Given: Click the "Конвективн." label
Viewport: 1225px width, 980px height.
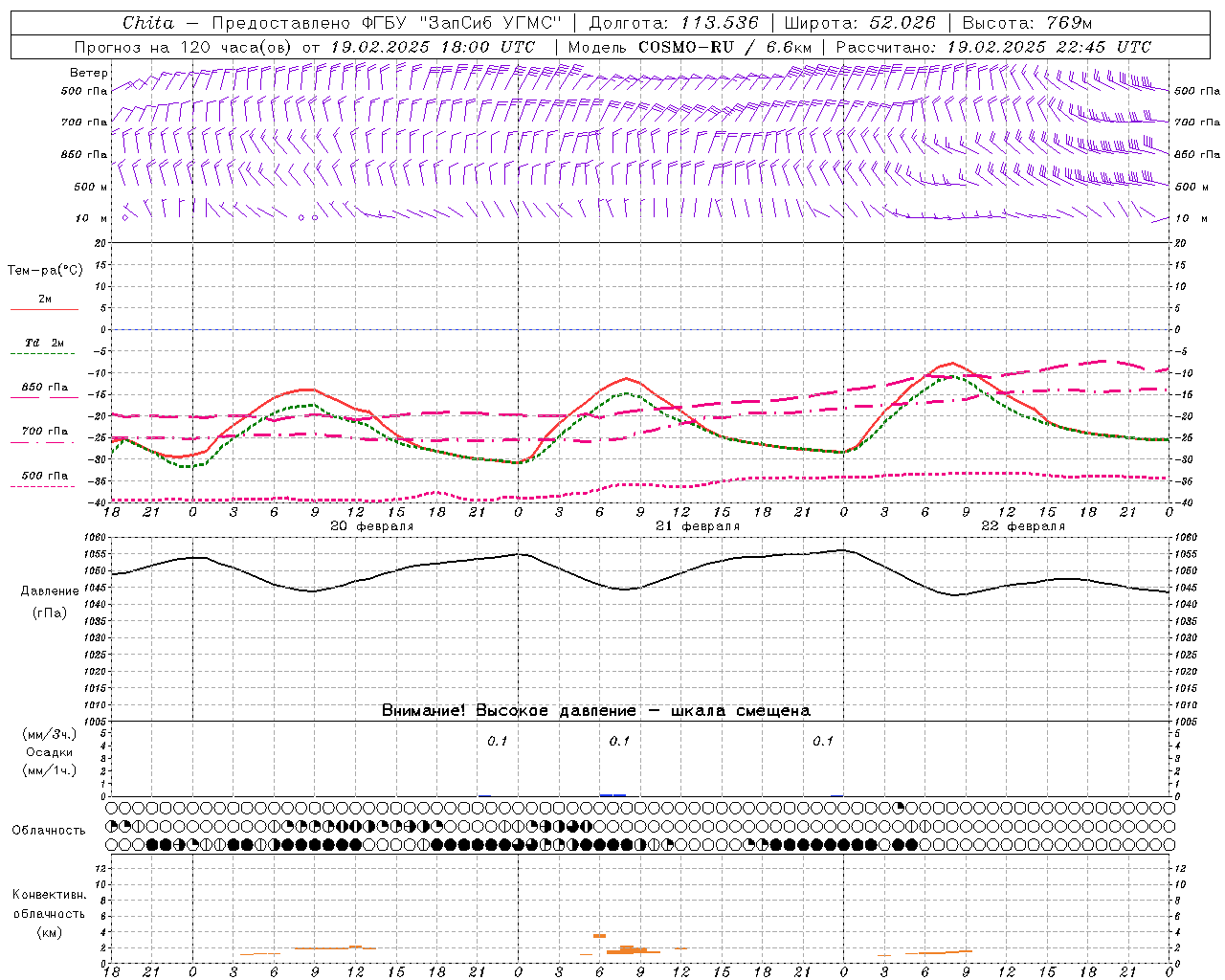Looking at the screenshot, I should point(49,895).
